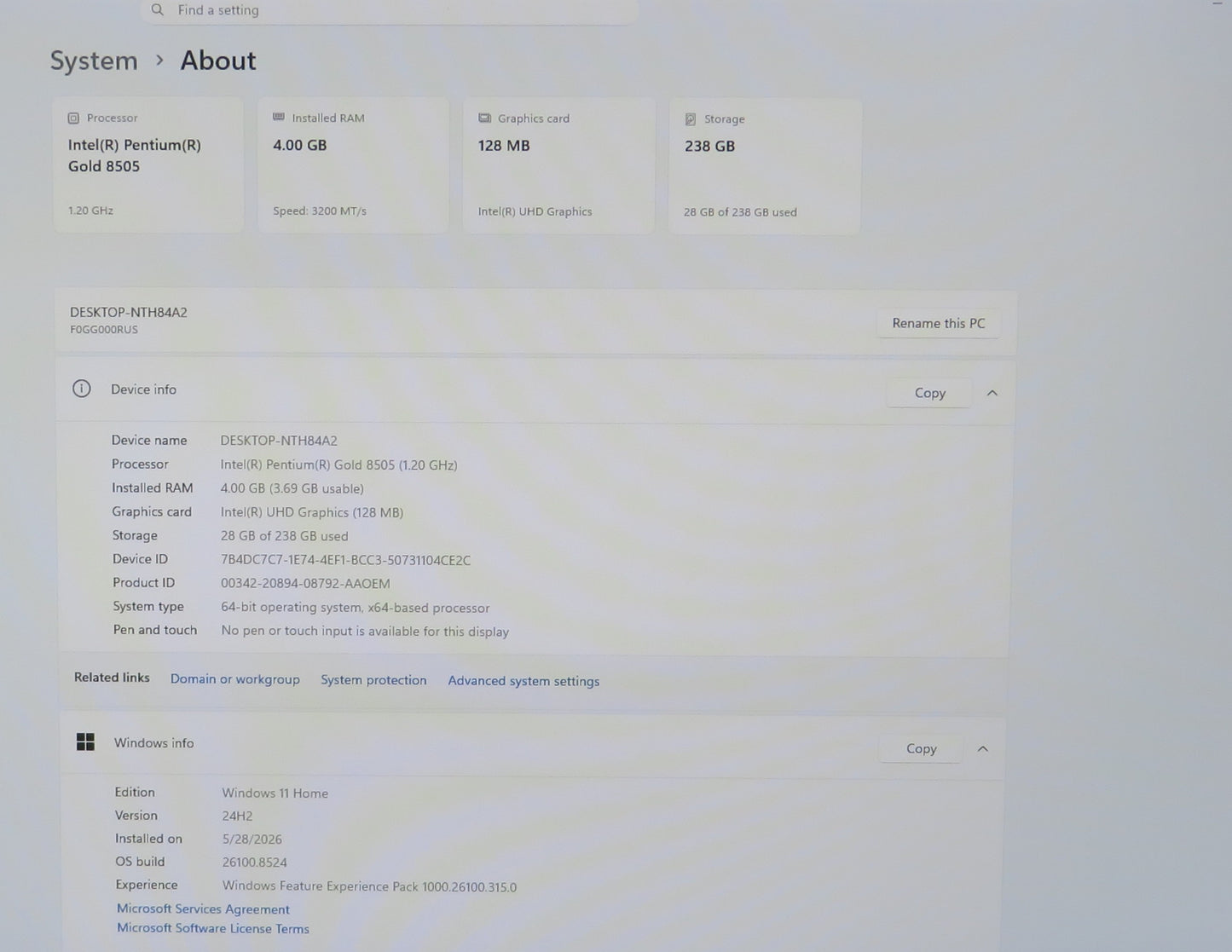Select the OS build value 26100.8524
Image resolution: width=1232 pixels, height=952 pixels.
255,863
